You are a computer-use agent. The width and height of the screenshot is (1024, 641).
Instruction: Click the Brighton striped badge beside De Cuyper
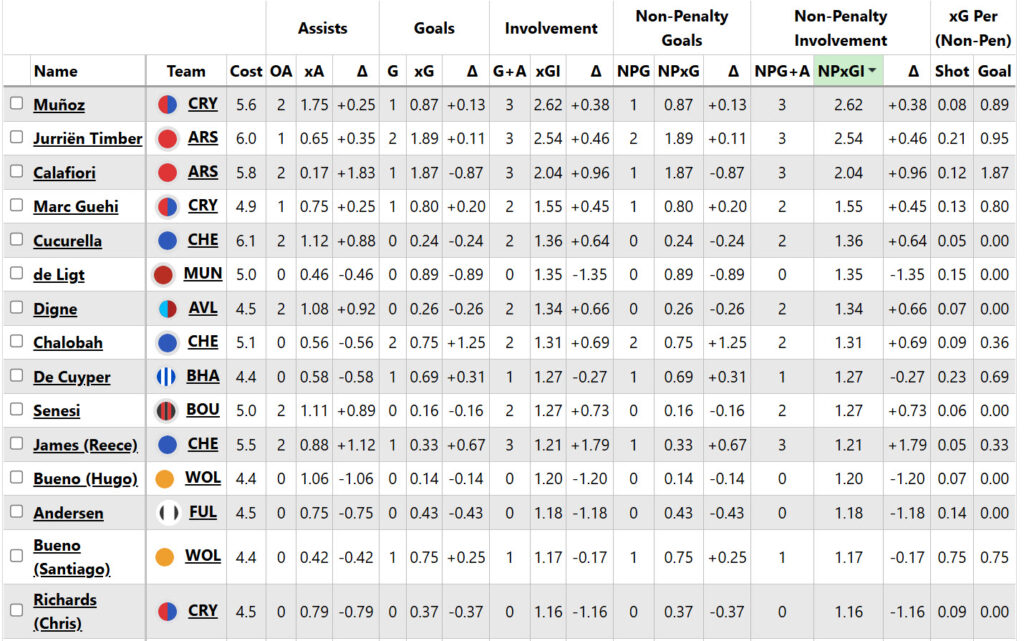pos(168,376)
